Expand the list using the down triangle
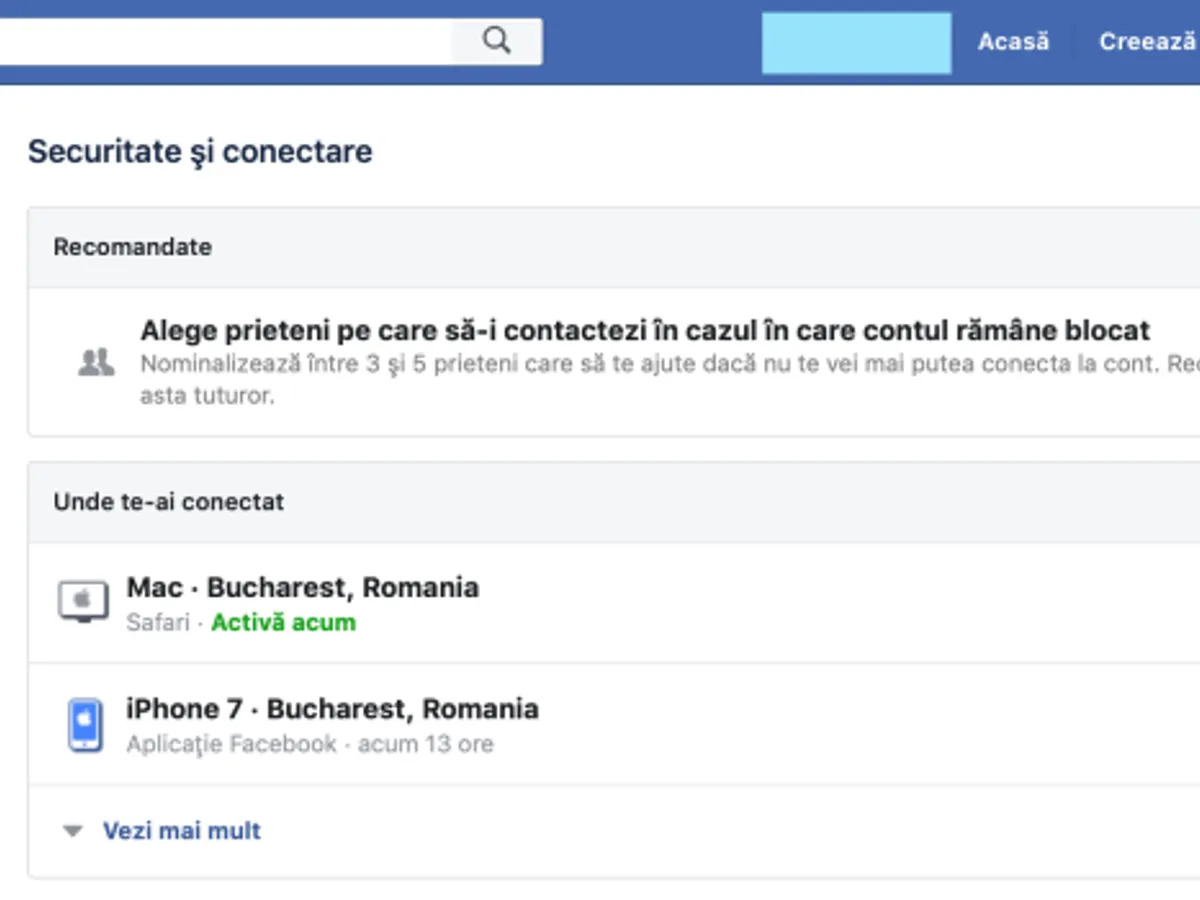Image resolution: width=1200 pixels, height=900 pixels. point(72,831)
